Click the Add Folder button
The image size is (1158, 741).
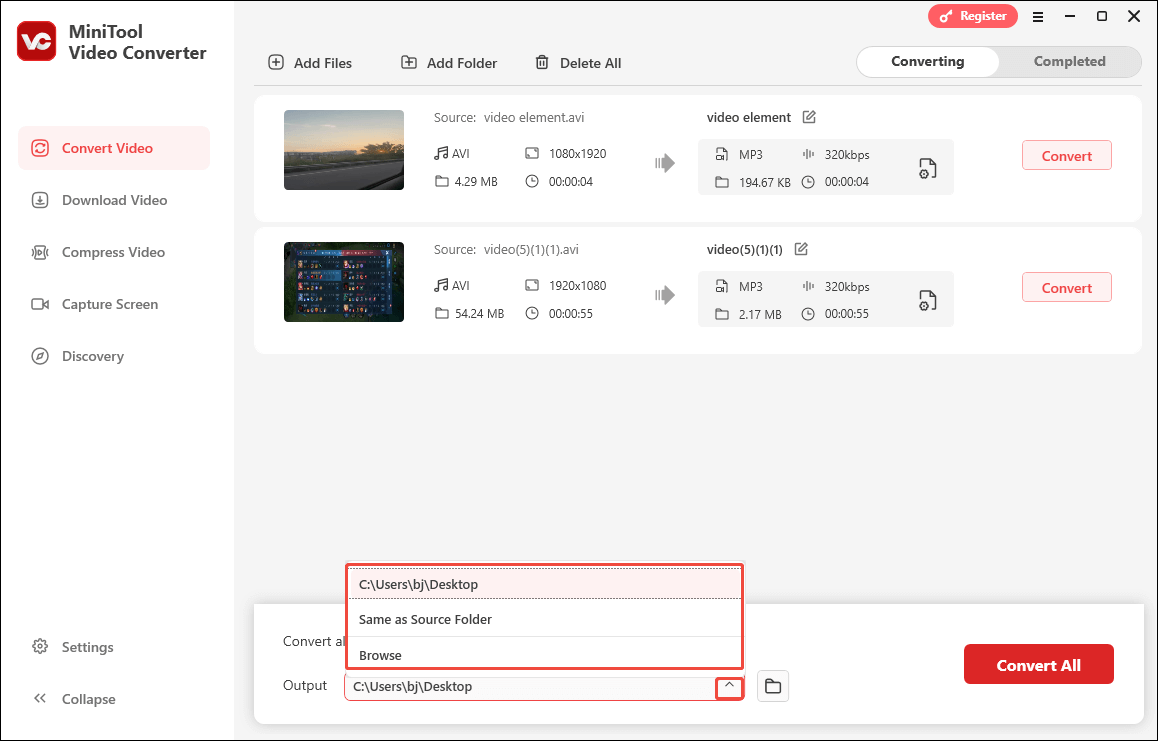click(448, 63)
